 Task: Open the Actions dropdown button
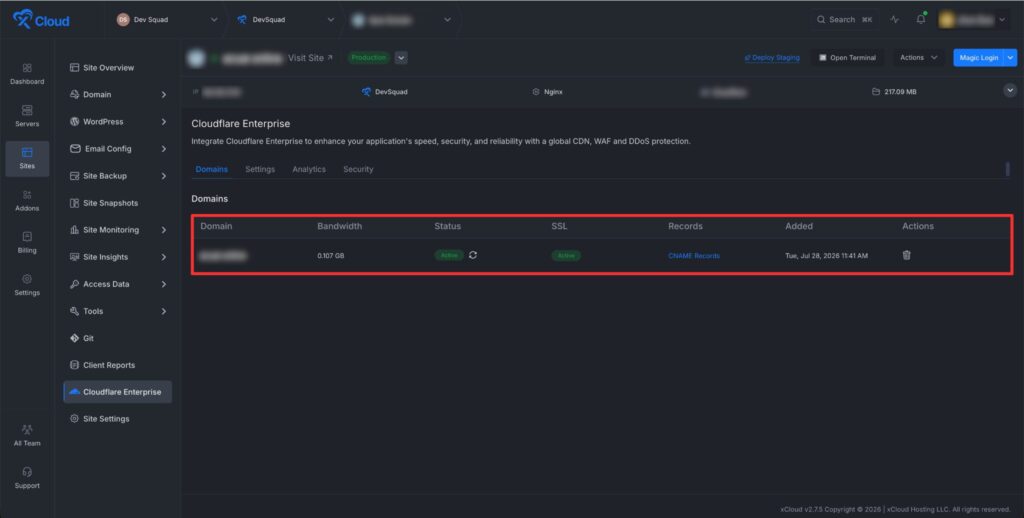click(x=919, y=57)
